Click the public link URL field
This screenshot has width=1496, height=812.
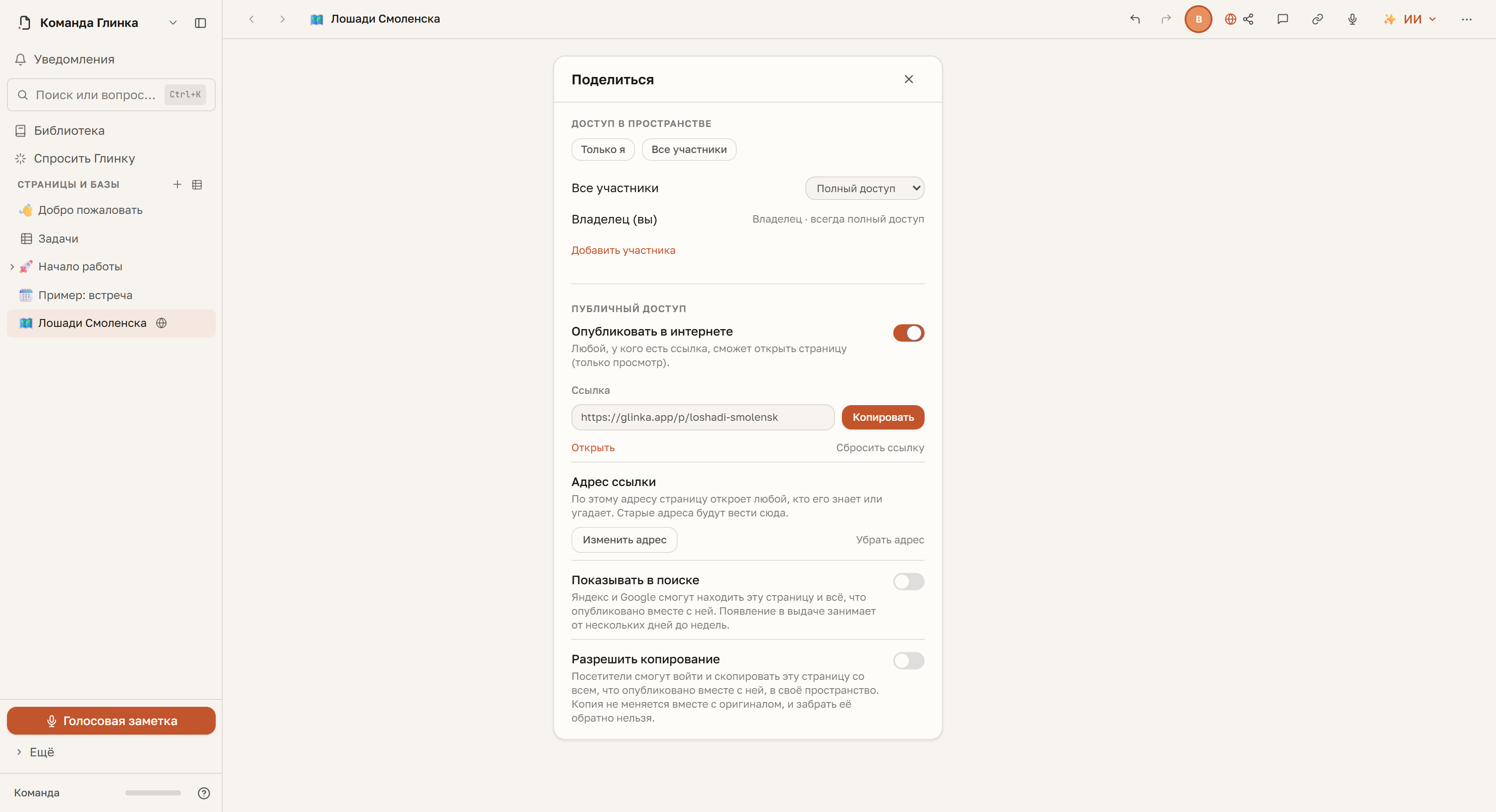[x=703, y=417]
